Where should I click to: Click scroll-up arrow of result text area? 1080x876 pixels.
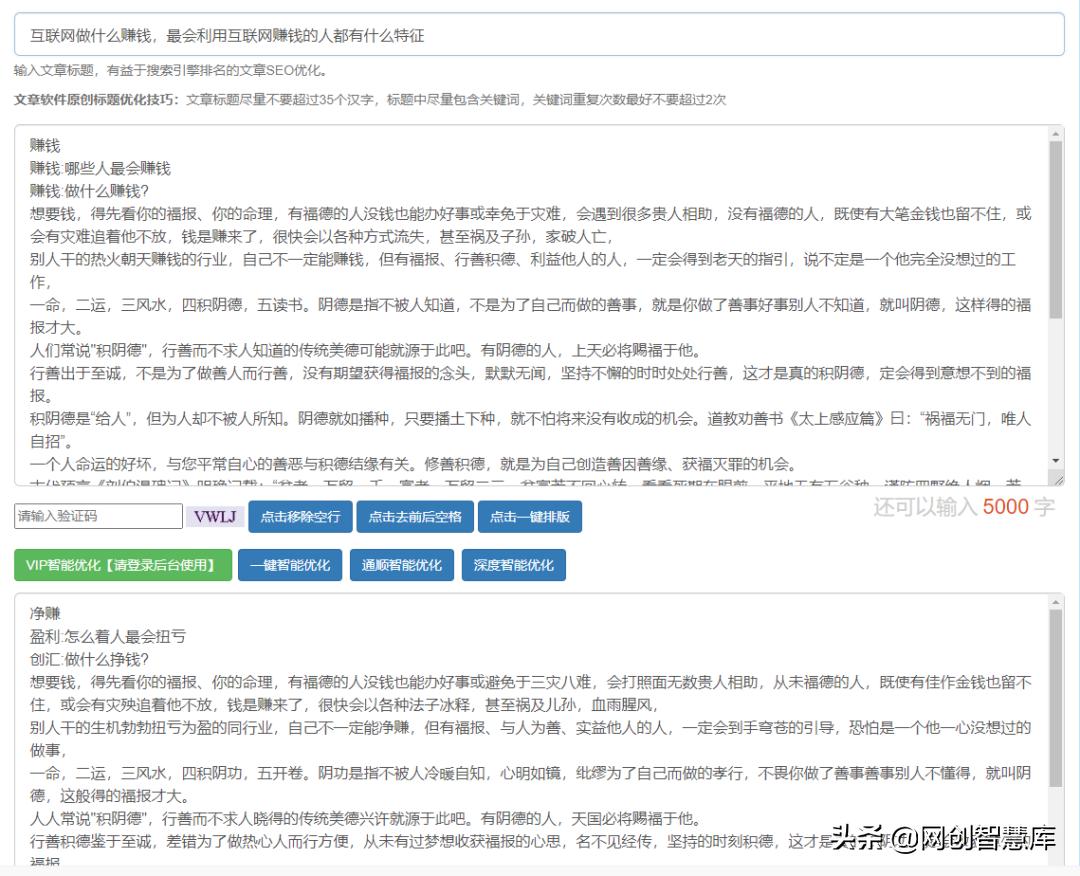click(x=1055, y=603)
